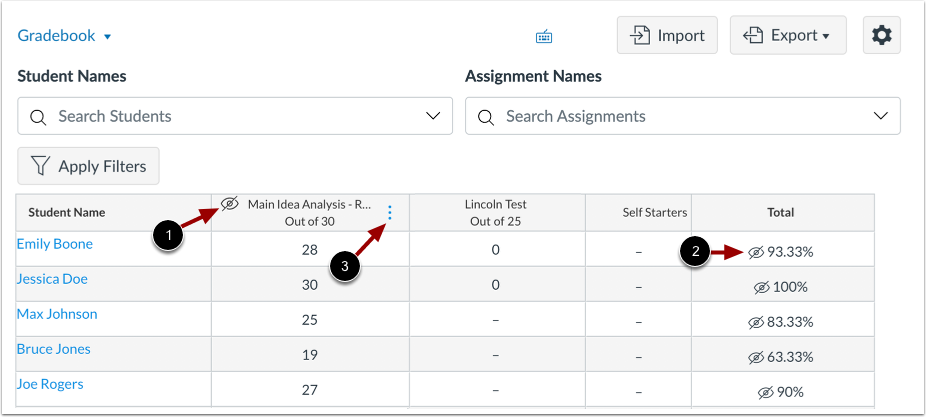This screenshot has width=926, height=417.
Task: Open Gradebook settings gear
Action: [882, 35]
